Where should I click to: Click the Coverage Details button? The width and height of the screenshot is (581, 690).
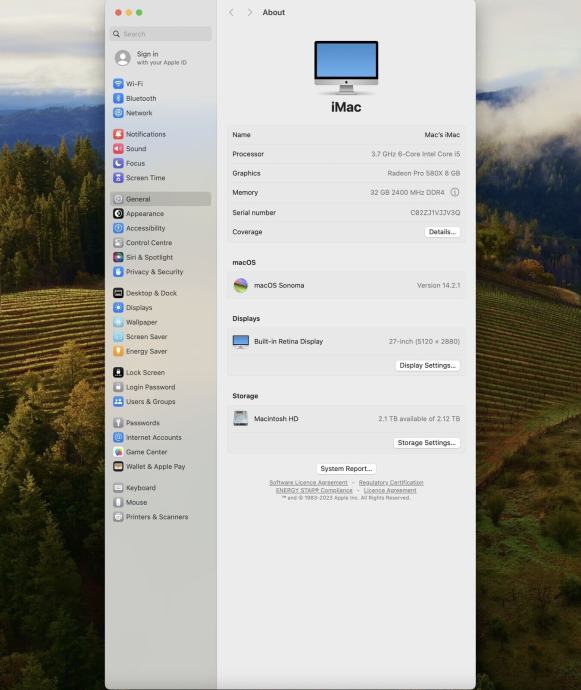pyautogui.click(x=442, y=232)
